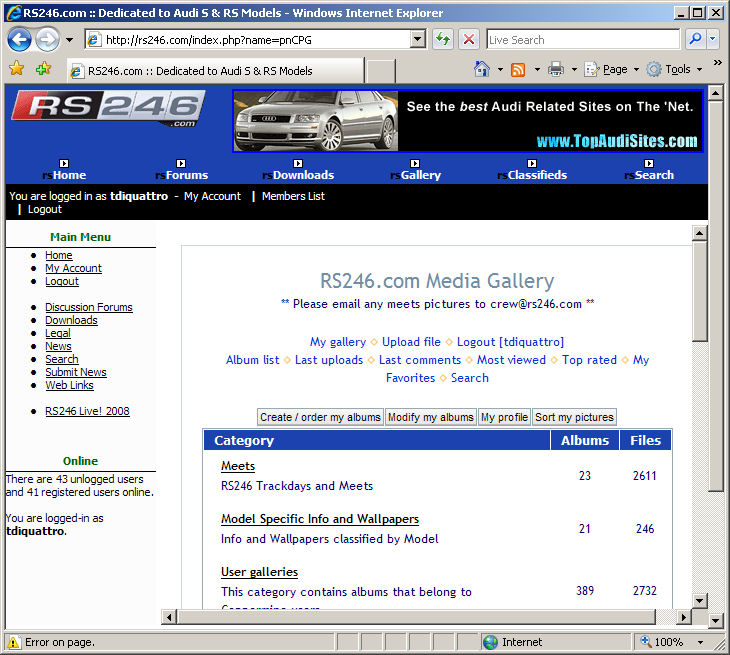Open the Favorites Center star icon
730x655 pixels.
16,69
